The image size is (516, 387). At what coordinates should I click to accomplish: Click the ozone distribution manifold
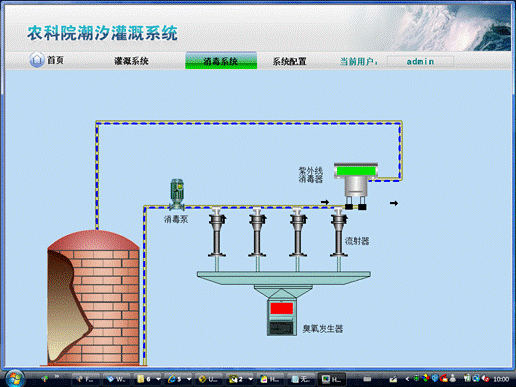pos(284,278)
